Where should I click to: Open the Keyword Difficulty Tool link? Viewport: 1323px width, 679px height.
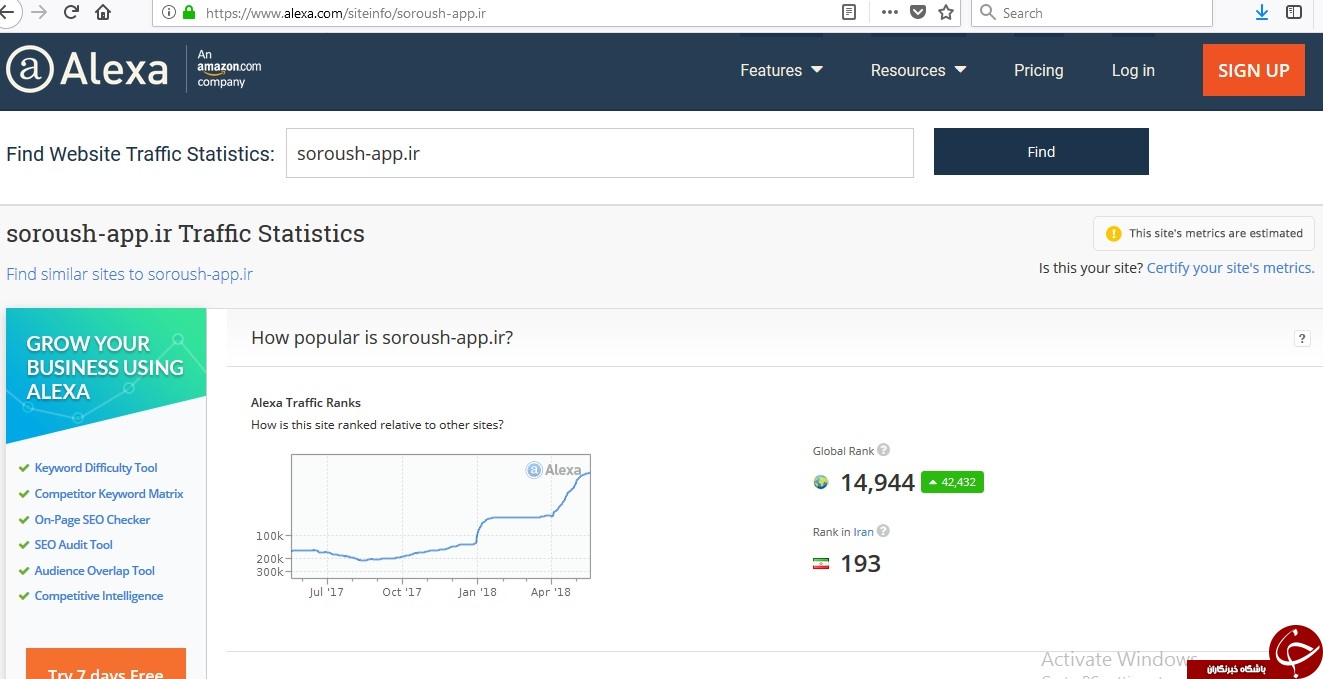[96, 468]
